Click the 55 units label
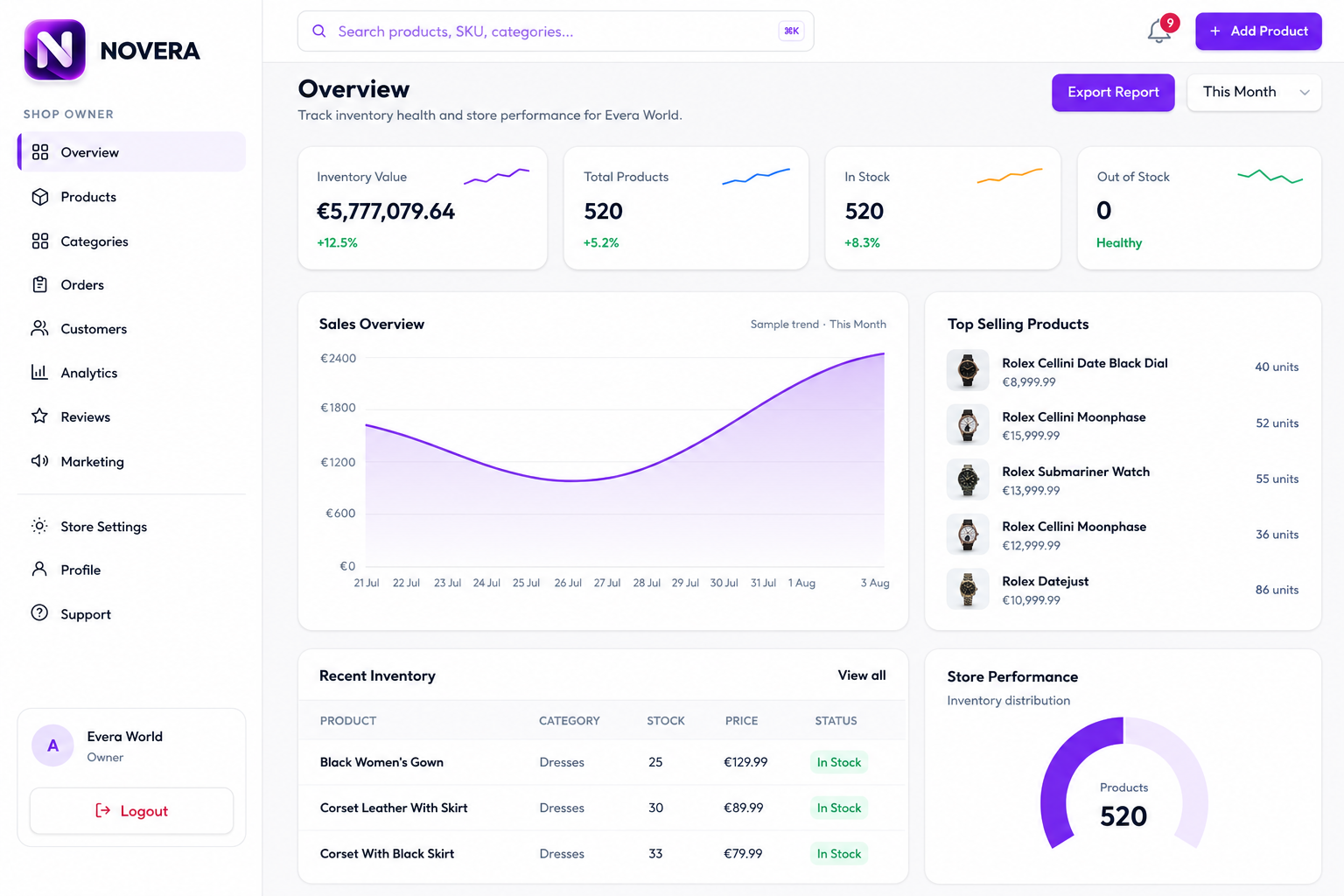 coord(1277,479)
